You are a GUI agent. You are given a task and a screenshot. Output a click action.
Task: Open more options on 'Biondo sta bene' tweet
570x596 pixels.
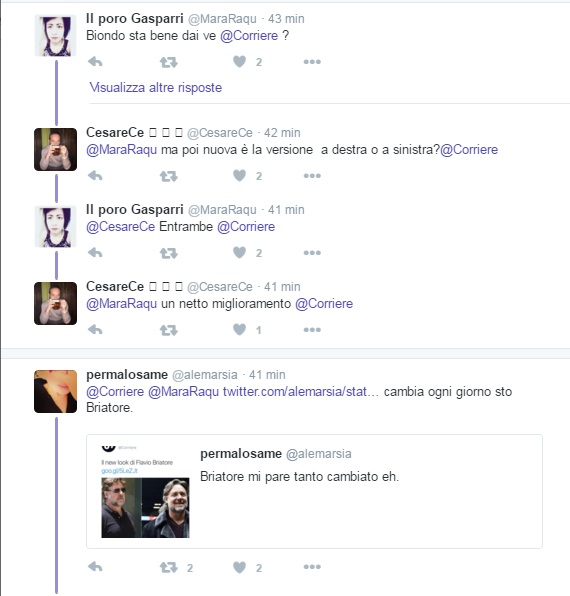click(312, 62)
